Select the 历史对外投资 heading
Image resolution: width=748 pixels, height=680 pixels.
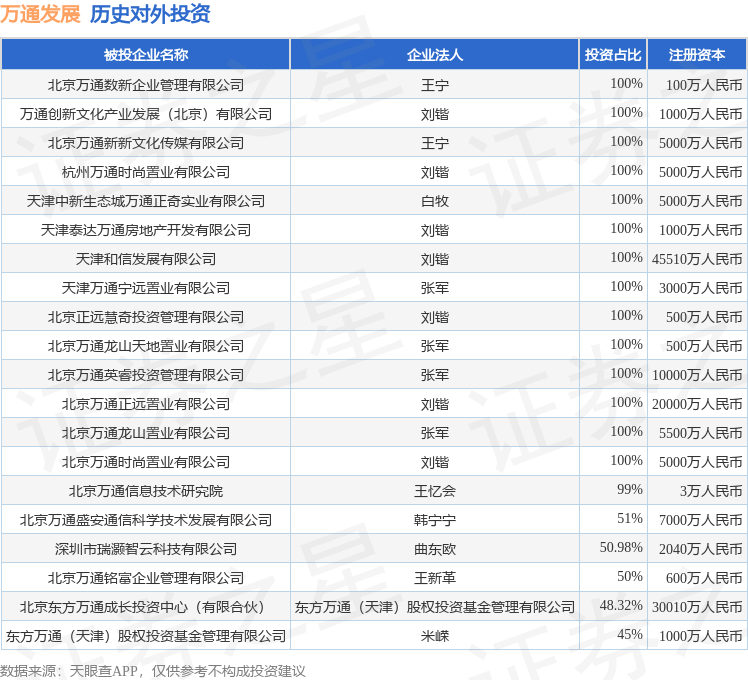click(150, 14)
